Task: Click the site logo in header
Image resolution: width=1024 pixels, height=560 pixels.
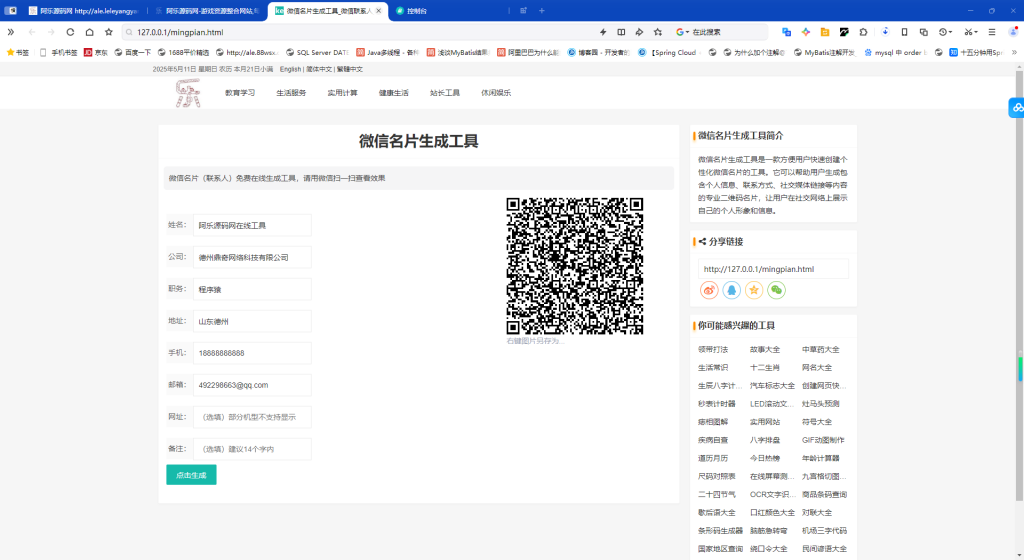Action: (x=188, y=93)
